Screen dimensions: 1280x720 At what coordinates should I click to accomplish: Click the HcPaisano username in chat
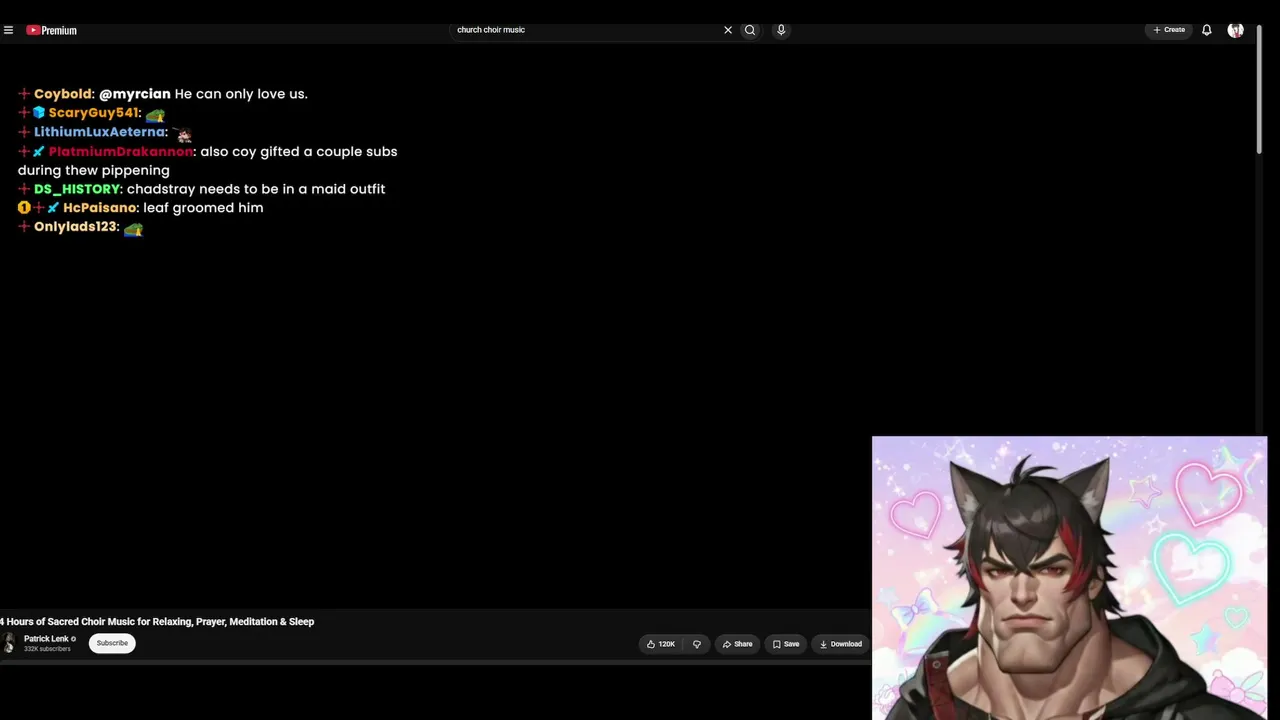100,208
